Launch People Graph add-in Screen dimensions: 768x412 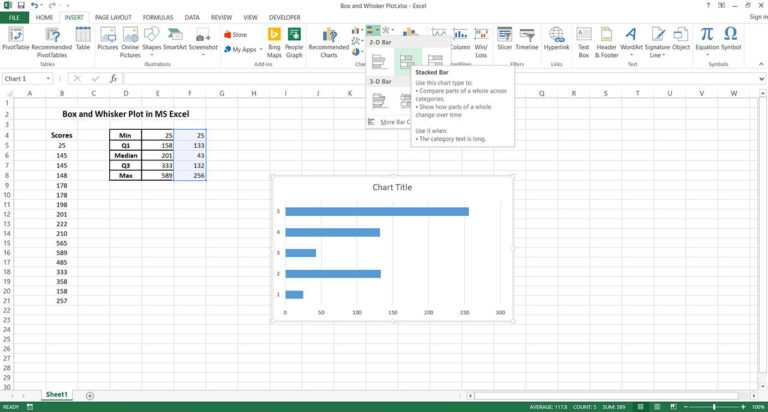pyautogui.click(x=294, y=42)
